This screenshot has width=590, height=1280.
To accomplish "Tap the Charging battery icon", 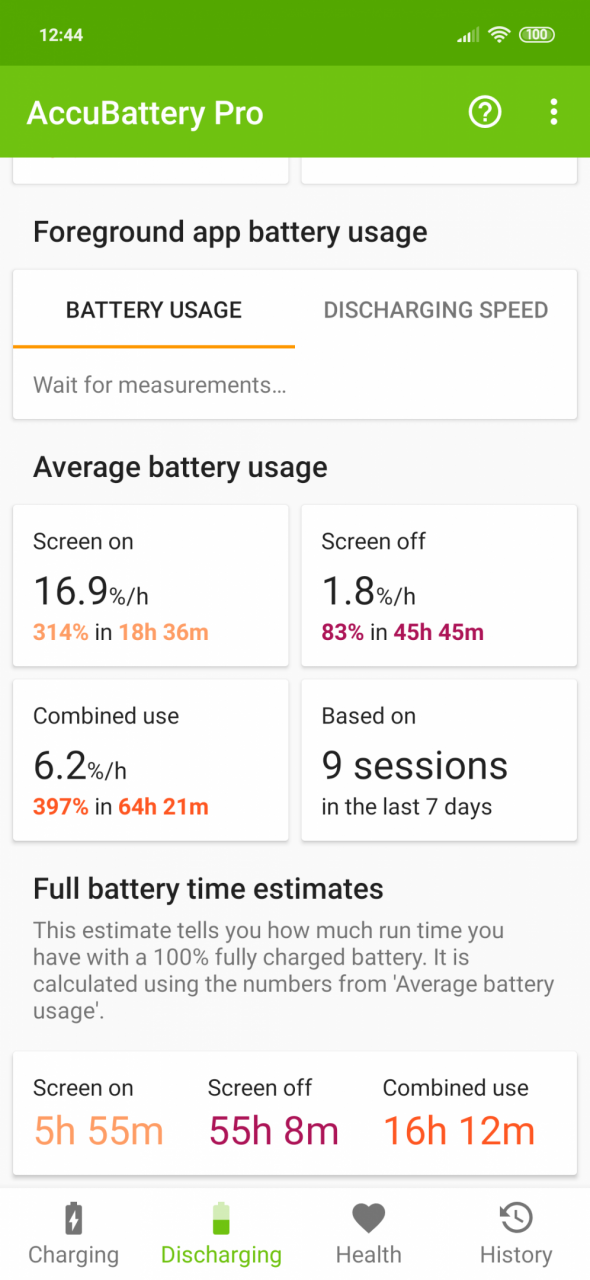I will pyautogui.click(x=73, y=1219).
